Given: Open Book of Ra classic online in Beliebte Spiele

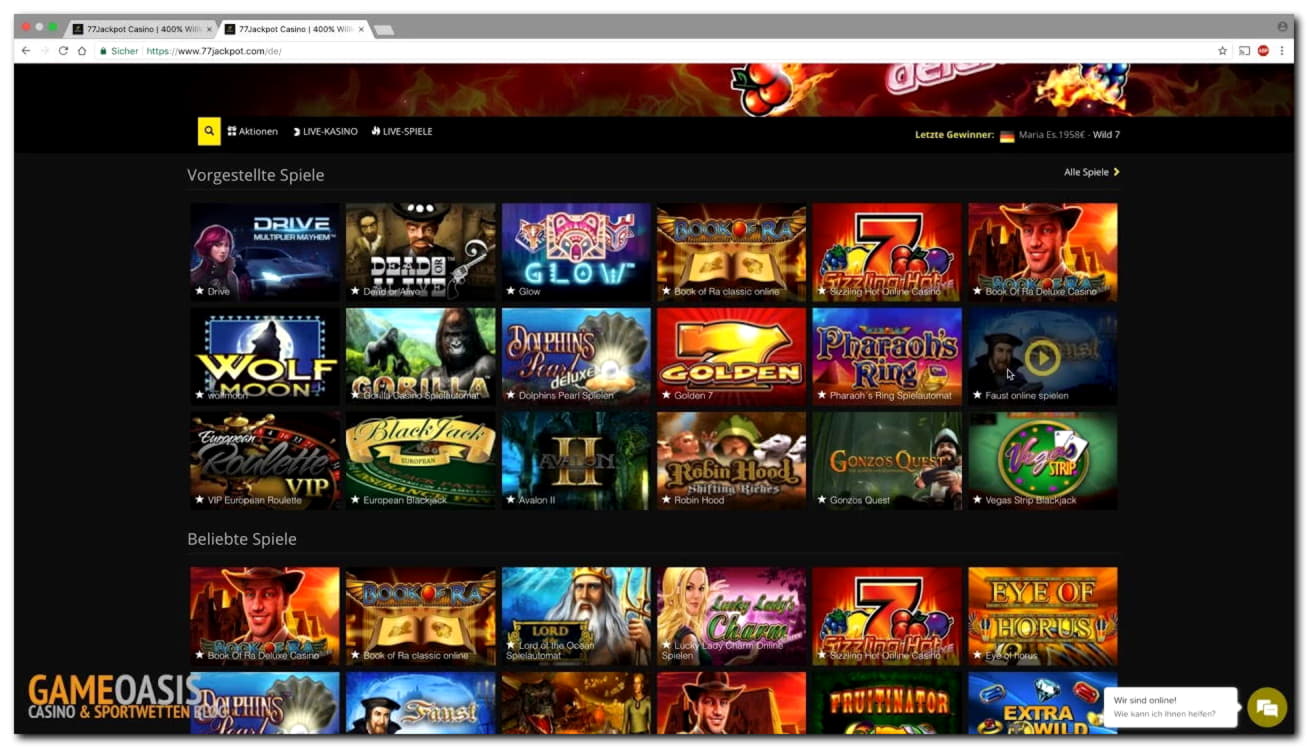Looking at the screenshot, I should (x=420, y=616).
